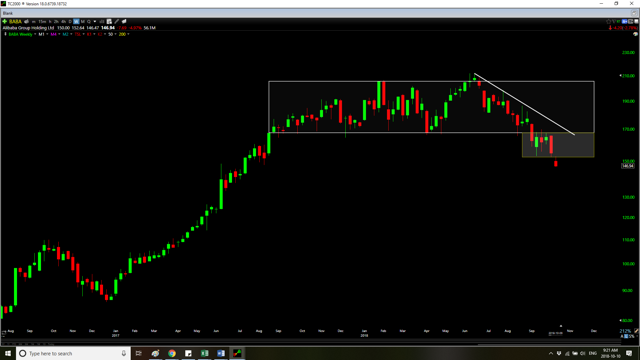Select the weekly W timeframe tab
Screen dimensions: 640x360
(x=76, y=21)
